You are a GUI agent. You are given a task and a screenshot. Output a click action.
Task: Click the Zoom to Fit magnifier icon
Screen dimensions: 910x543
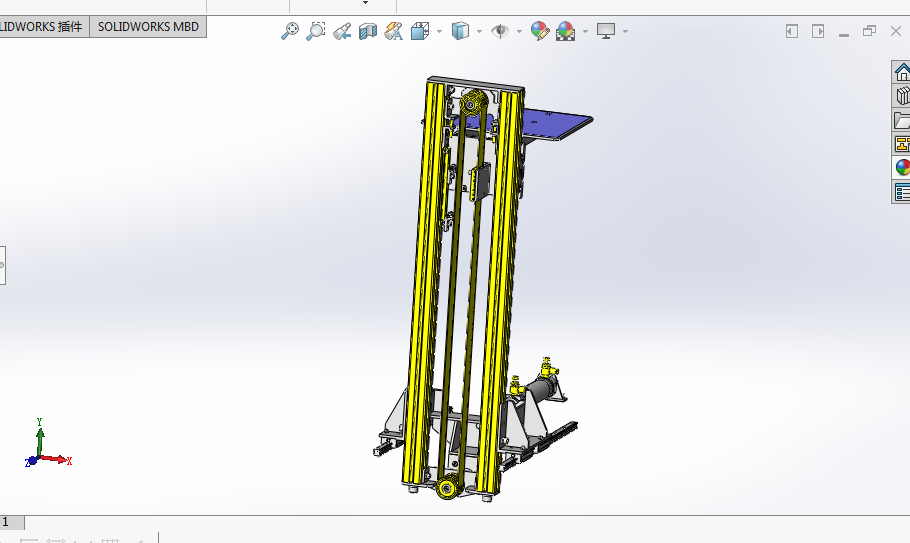click(290, 31)
